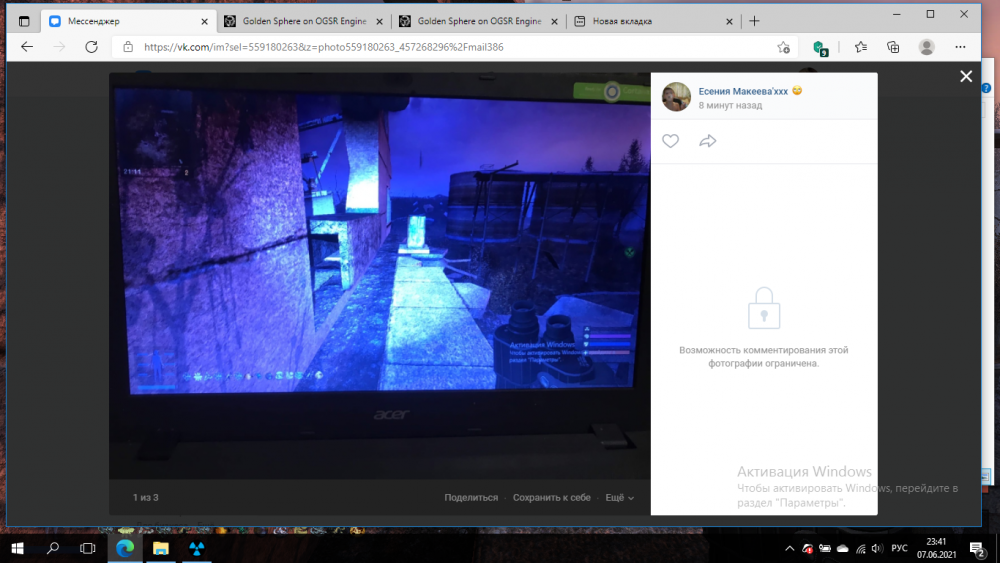Go back using the browser back arrow
The height and width of the screenshot is (563, 1000).
coord(27,47)
